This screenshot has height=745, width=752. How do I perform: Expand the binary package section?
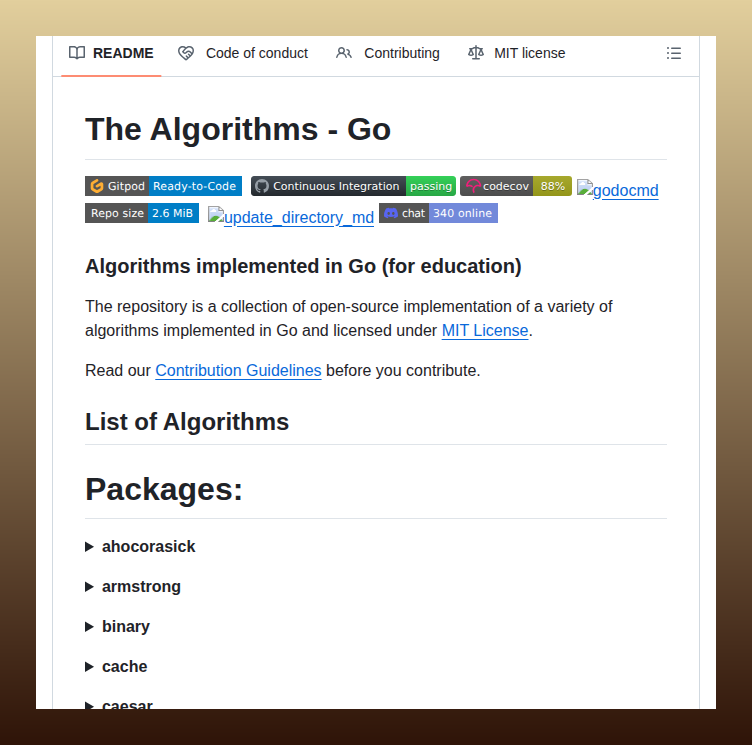(118, 627)
